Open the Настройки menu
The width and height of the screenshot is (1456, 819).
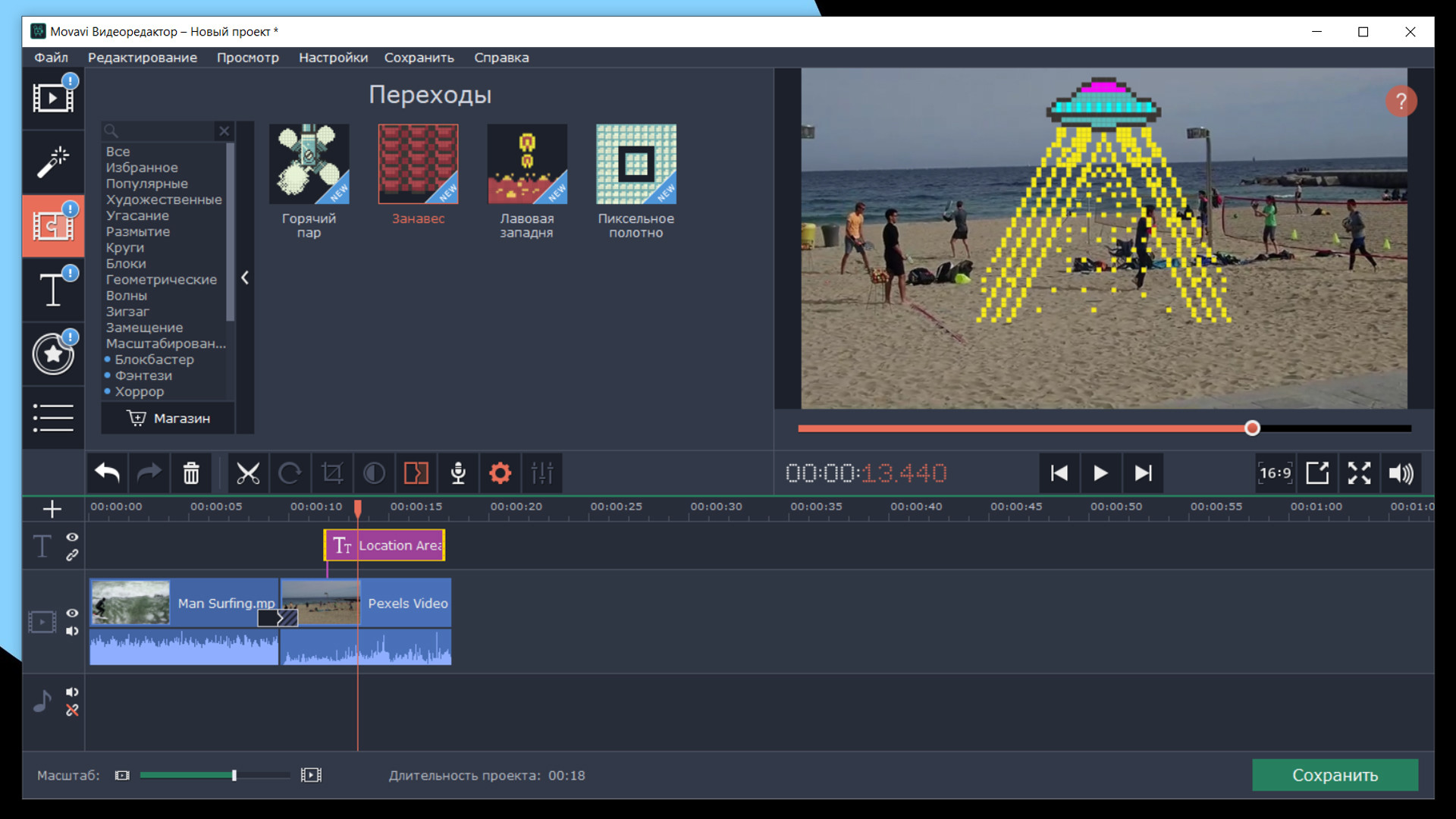333,58
